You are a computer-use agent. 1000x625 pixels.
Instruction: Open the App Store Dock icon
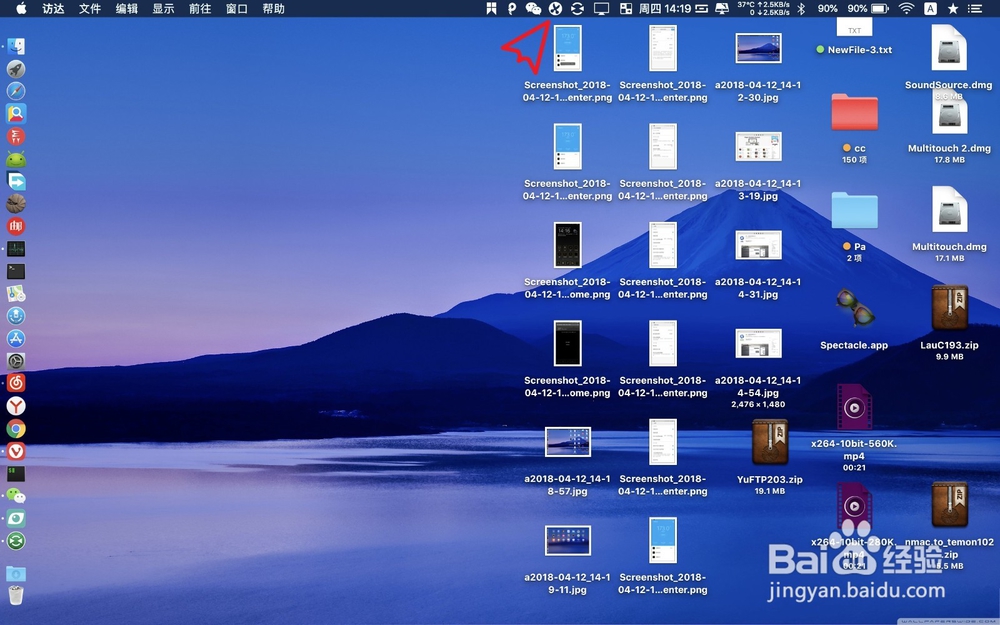pyautogui.click(x=16, y=339)
